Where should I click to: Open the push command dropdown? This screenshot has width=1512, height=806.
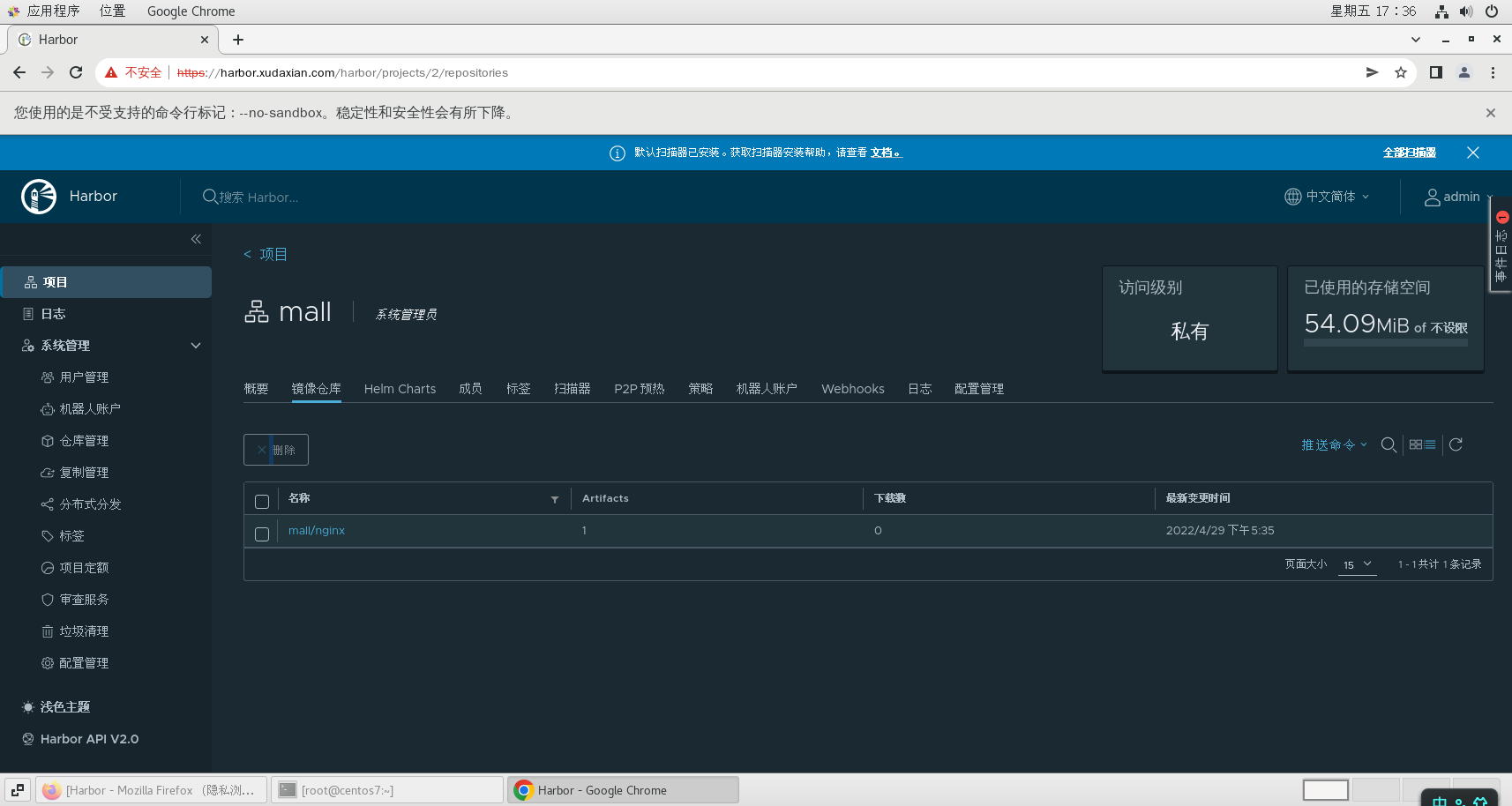[1334, 445]
